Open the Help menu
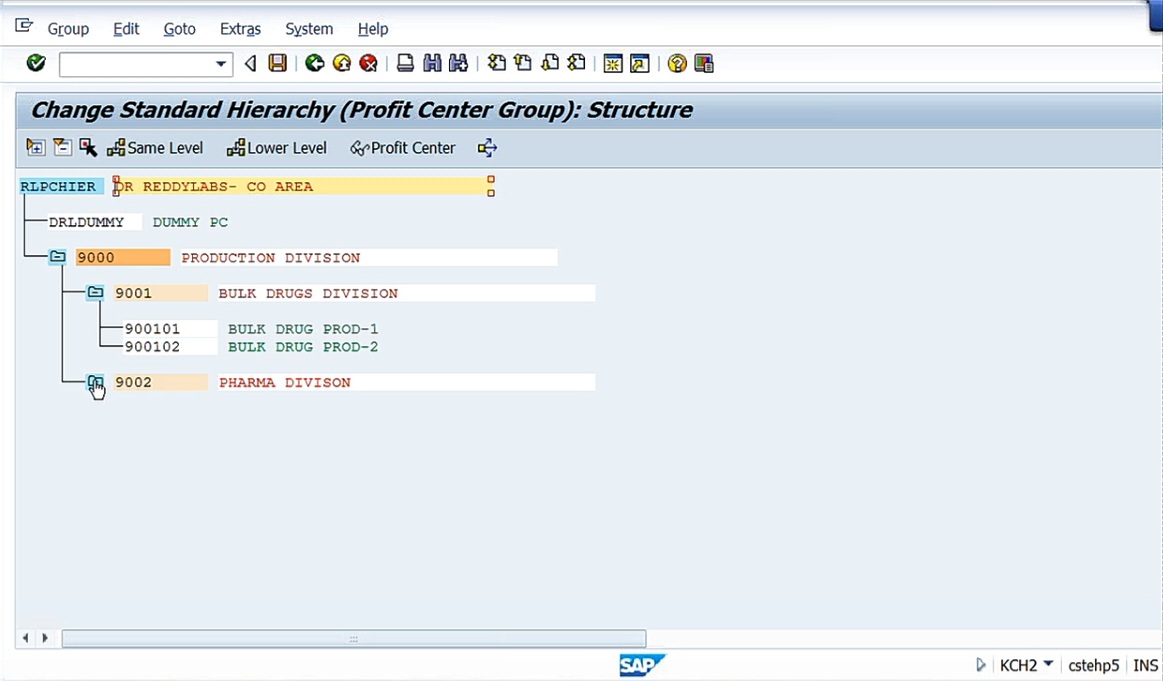Screen dimensions: 1163x681 tap(373, 29)
